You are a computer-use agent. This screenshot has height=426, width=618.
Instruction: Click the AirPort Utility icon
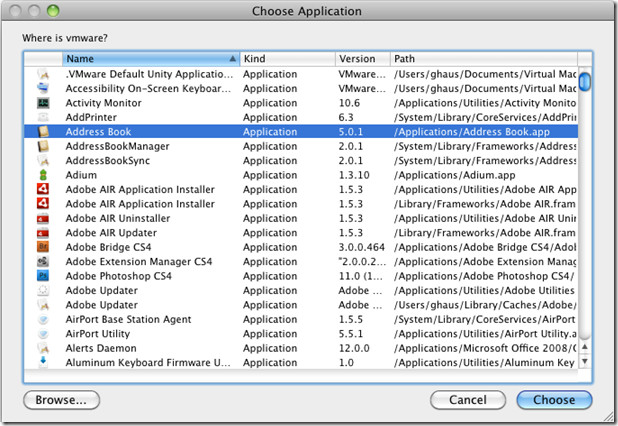point(43,334)
